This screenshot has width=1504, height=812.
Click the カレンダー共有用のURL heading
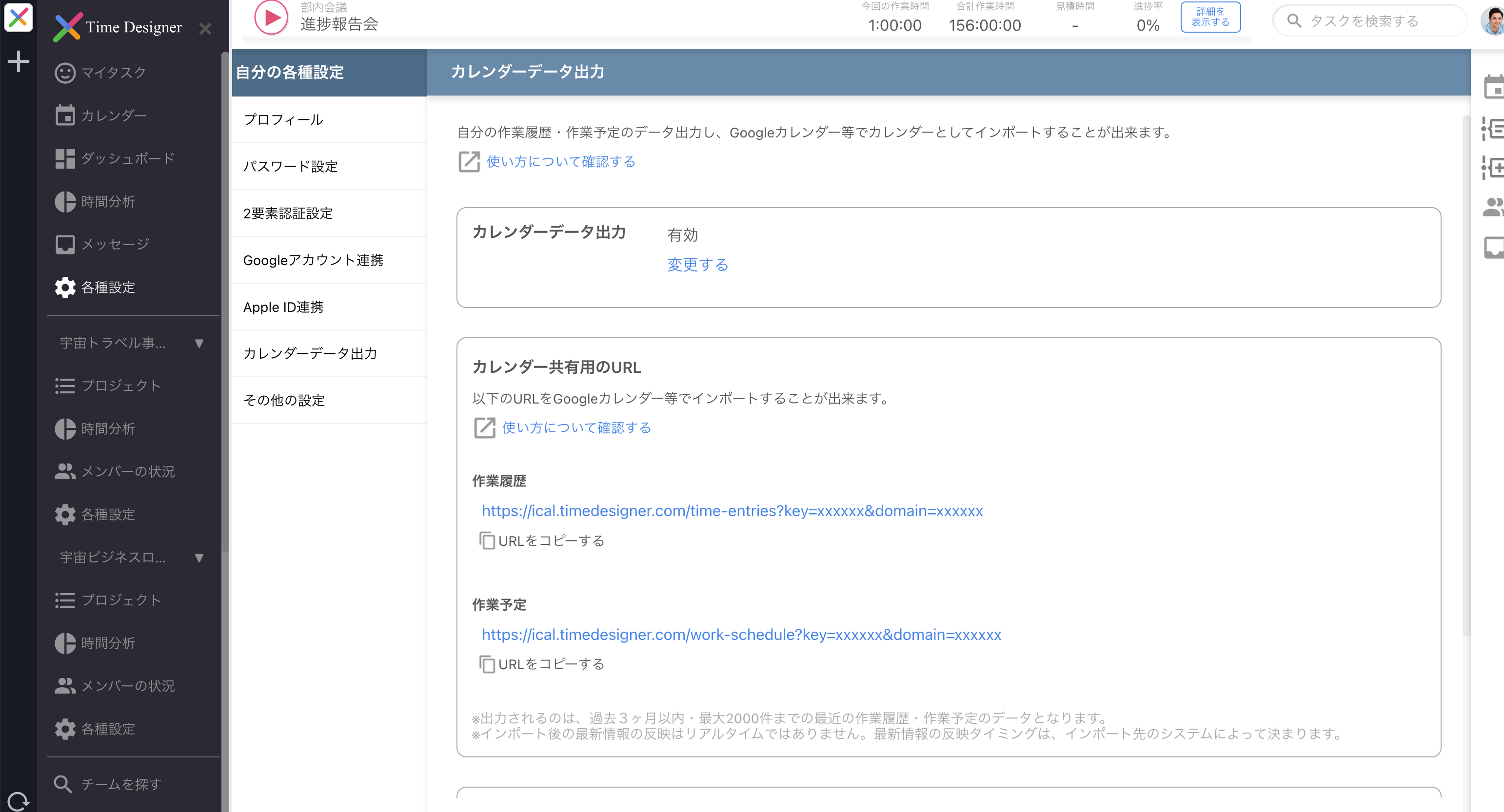tap(556, 367)
